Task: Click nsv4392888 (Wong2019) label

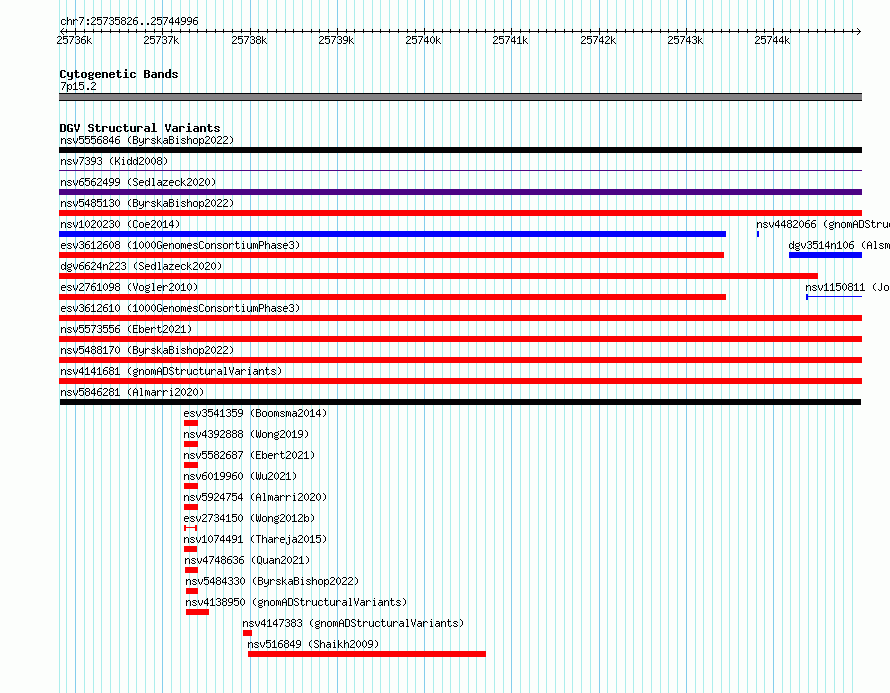Action: pyautogui.click(x=246, y=434)
